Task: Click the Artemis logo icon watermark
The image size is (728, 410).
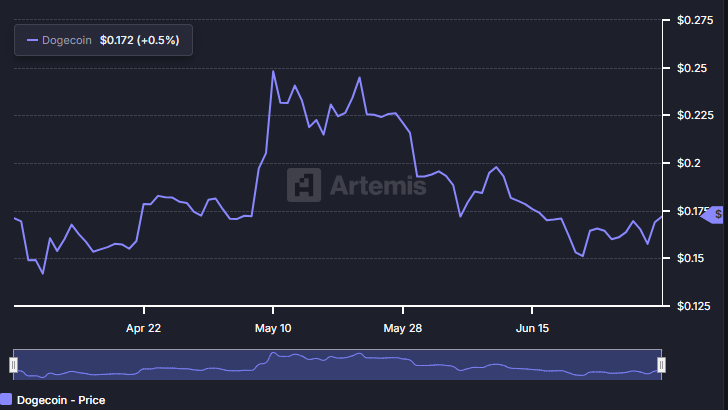Action: tap(303, 185)
